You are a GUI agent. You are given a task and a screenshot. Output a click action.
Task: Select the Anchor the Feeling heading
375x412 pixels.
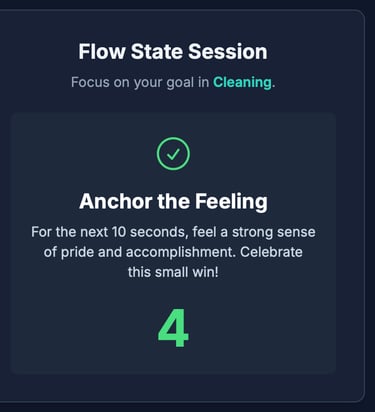173,201
